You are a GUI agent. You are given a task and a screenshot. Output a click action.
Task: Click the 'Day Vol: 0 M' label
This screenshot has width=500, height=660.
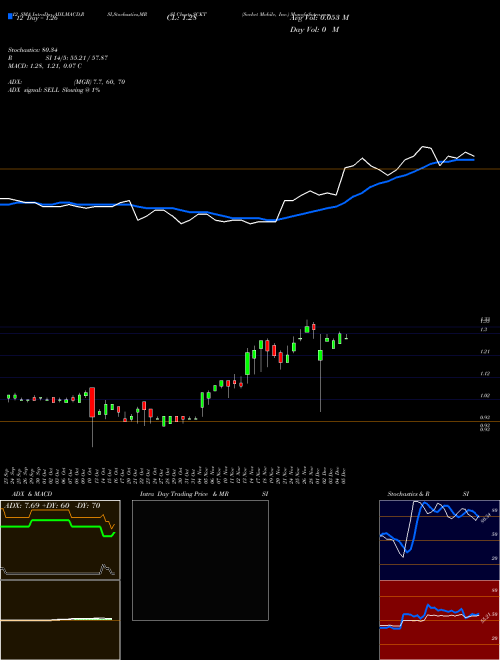pyautogui.click(x=314, y=30)
